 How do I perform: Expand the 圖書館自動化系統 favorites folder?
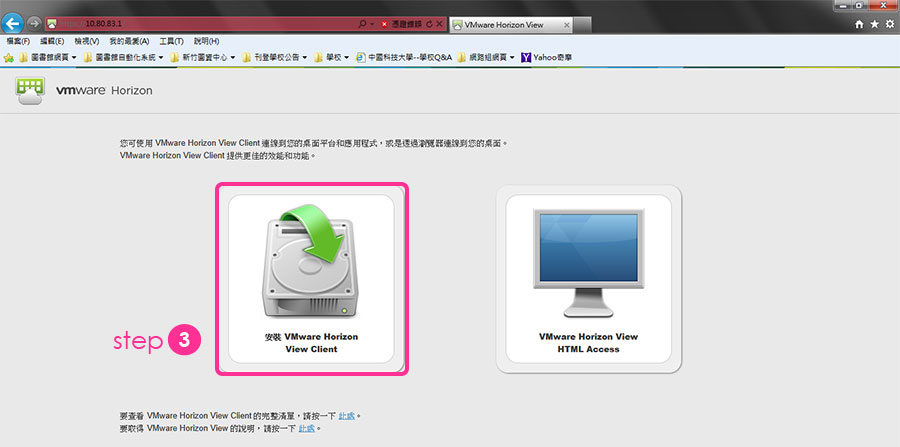(123, 57)
